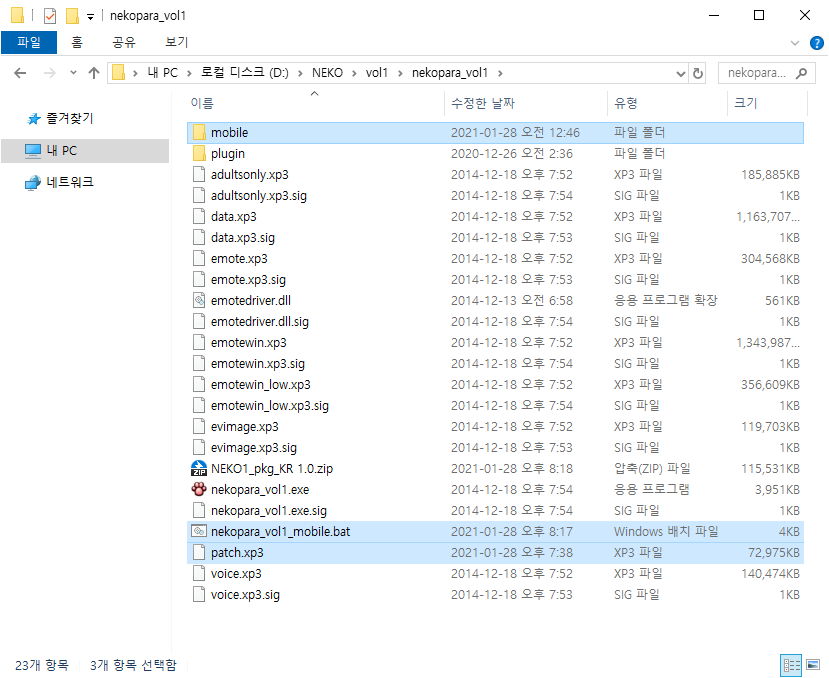
Task: Expand the chevron after nekopara_vol1 breadcrumb
Action: coord(500,73)
